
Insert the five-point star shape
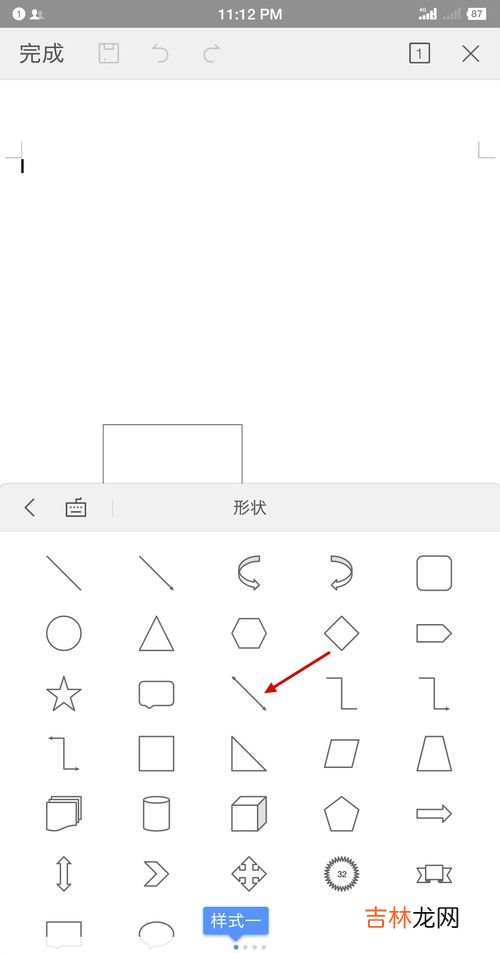[64, 693]
